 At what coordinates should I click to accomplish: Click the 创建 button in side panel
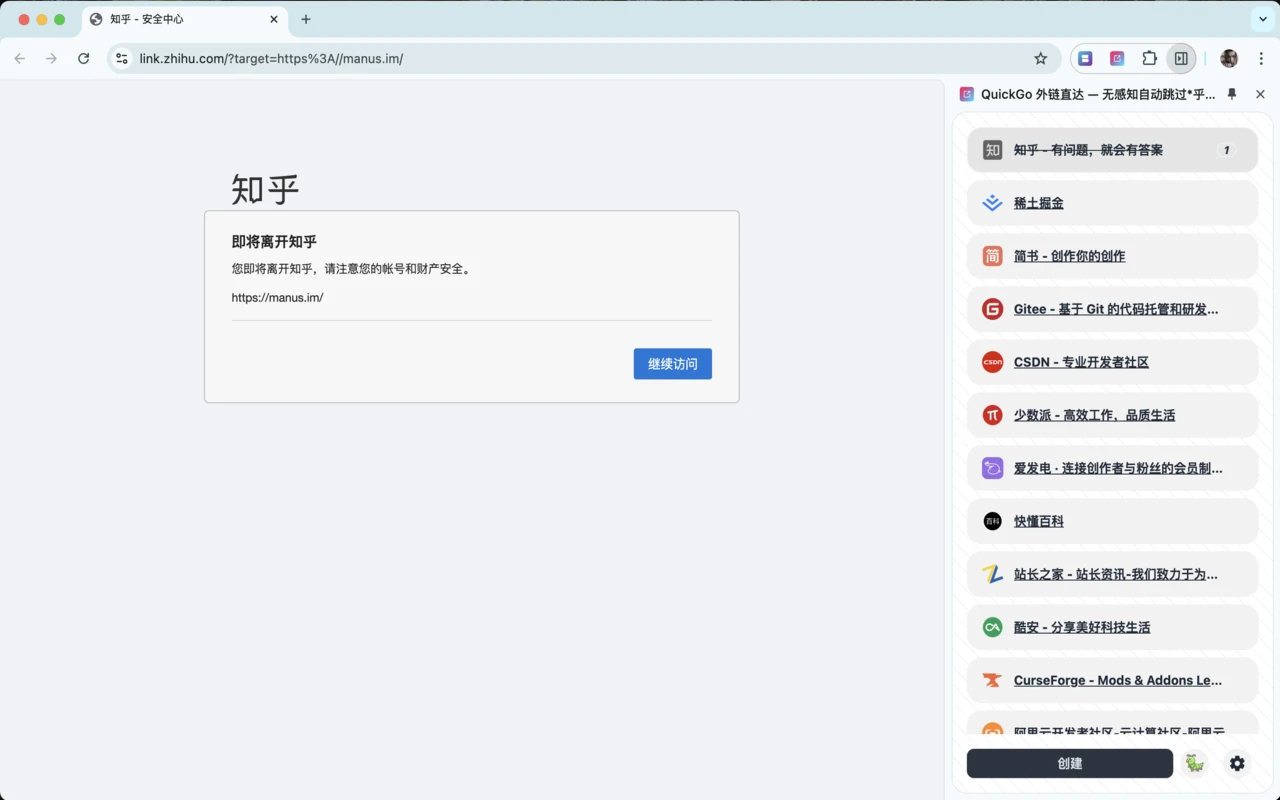tap(1069, 763)
